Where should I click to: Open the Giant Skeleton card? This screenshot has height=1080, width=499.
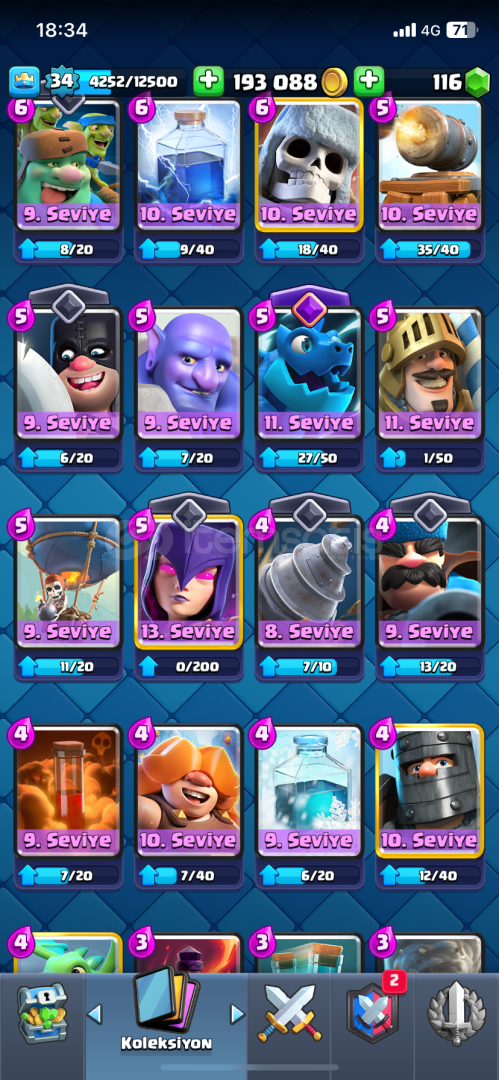tap(309, 165)
